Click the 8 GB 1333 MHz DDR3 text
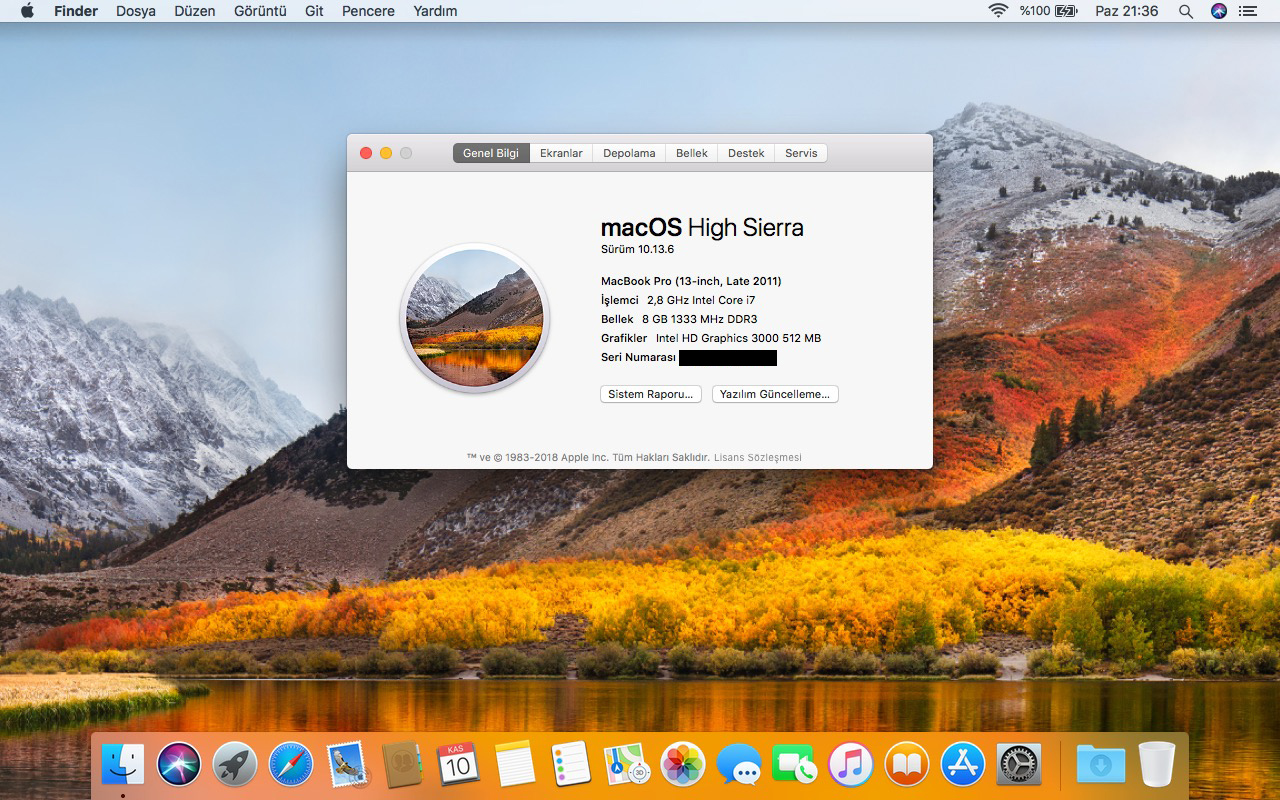 coord(700,319)
